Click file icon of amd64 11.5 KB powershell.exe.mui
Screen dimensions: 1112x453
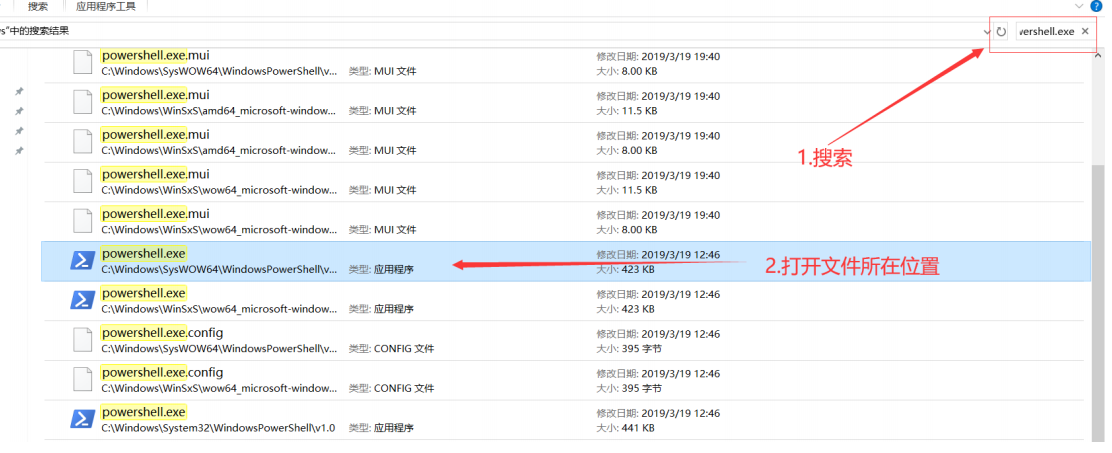point(83,102)
